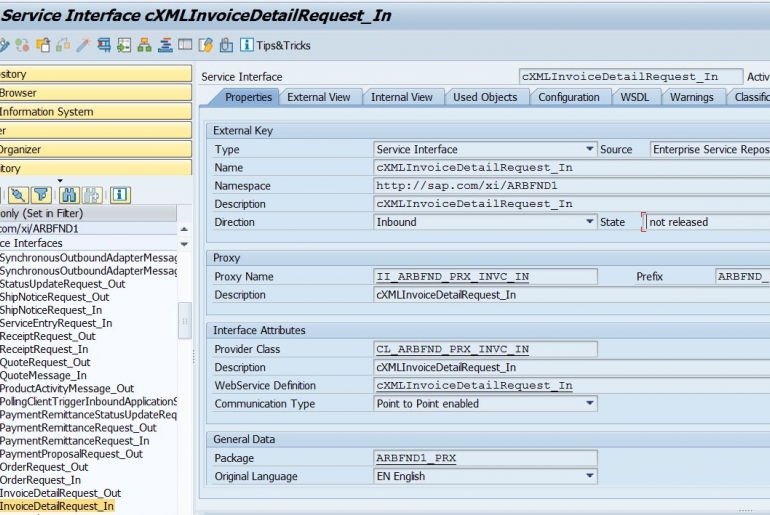Switch to the External View tab
The height and width of the screenshot is (515, 770).
pyautogui.click(x=319, y=97)
